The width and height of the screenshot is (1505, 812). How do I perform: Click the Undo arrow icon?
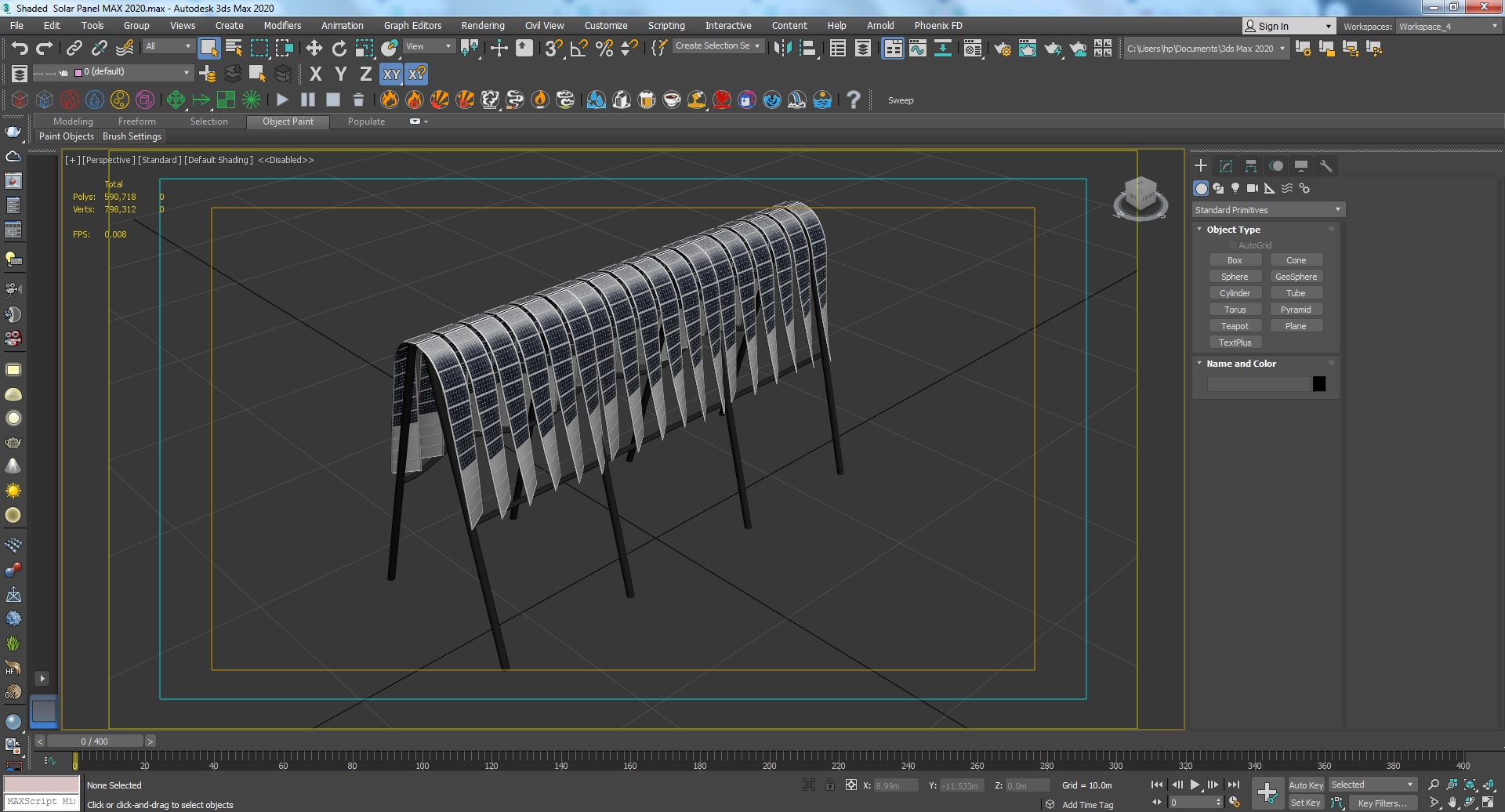[x=19, y=49]
